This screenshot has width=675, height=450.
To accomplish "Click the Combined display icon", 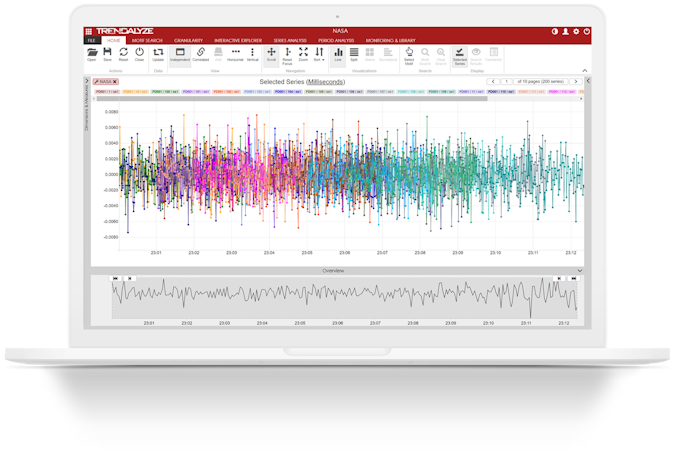I will (493, 54).
